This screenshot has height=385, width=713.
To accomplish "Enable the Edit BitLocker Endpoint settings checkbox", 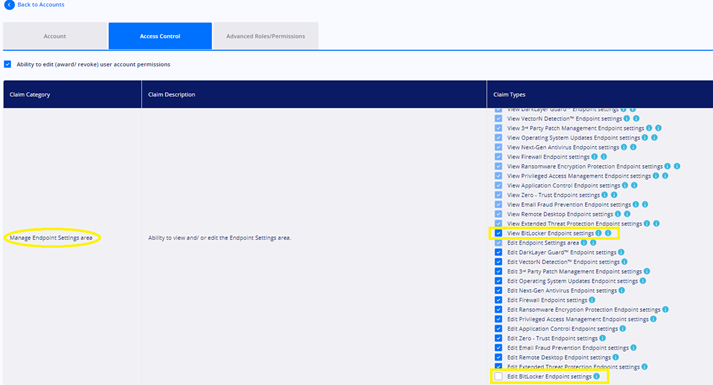I will [498, 376].
